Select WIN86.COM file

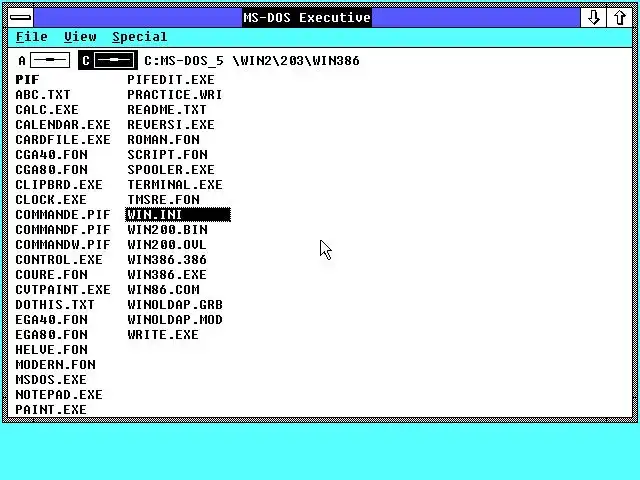pyautogui.click(x=163, y=290)
